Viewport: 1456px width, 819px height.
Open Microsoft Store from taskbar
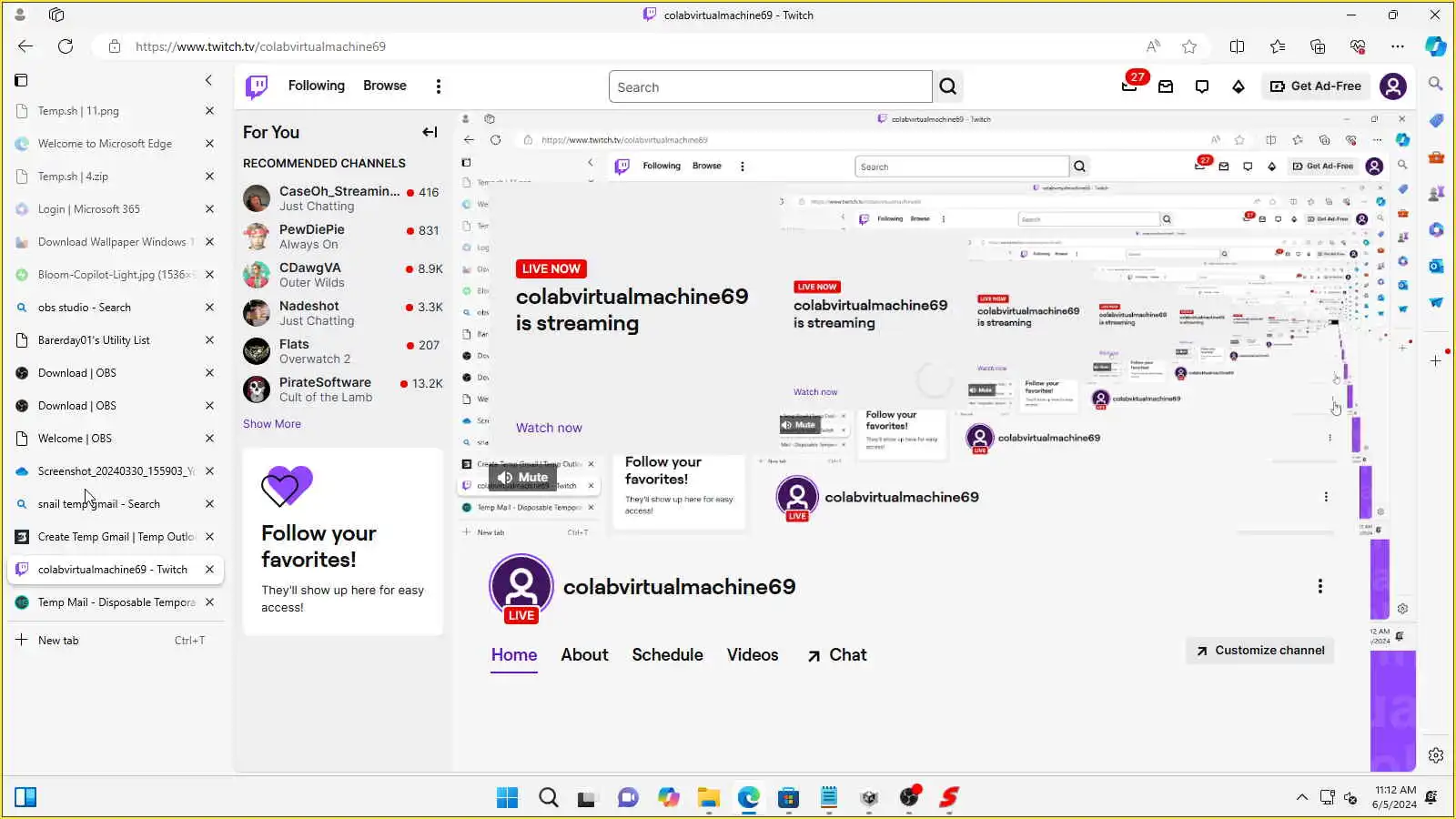coord(788,798)
